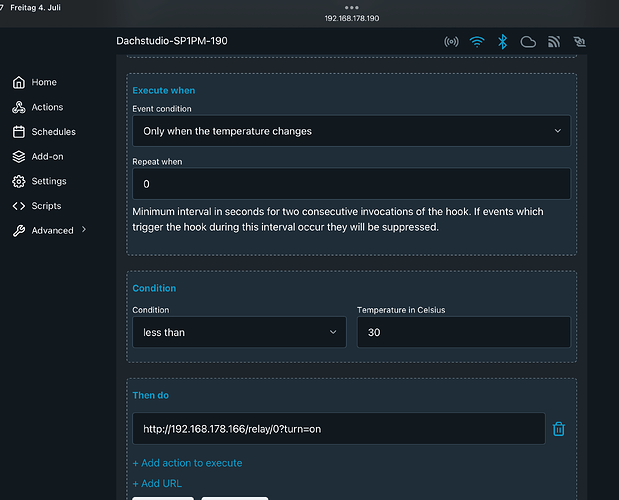Click the date Freitag 4. Juli
The width and height of the screenshot is (619, 500).
pyautogui.click(x=36, y=7)
